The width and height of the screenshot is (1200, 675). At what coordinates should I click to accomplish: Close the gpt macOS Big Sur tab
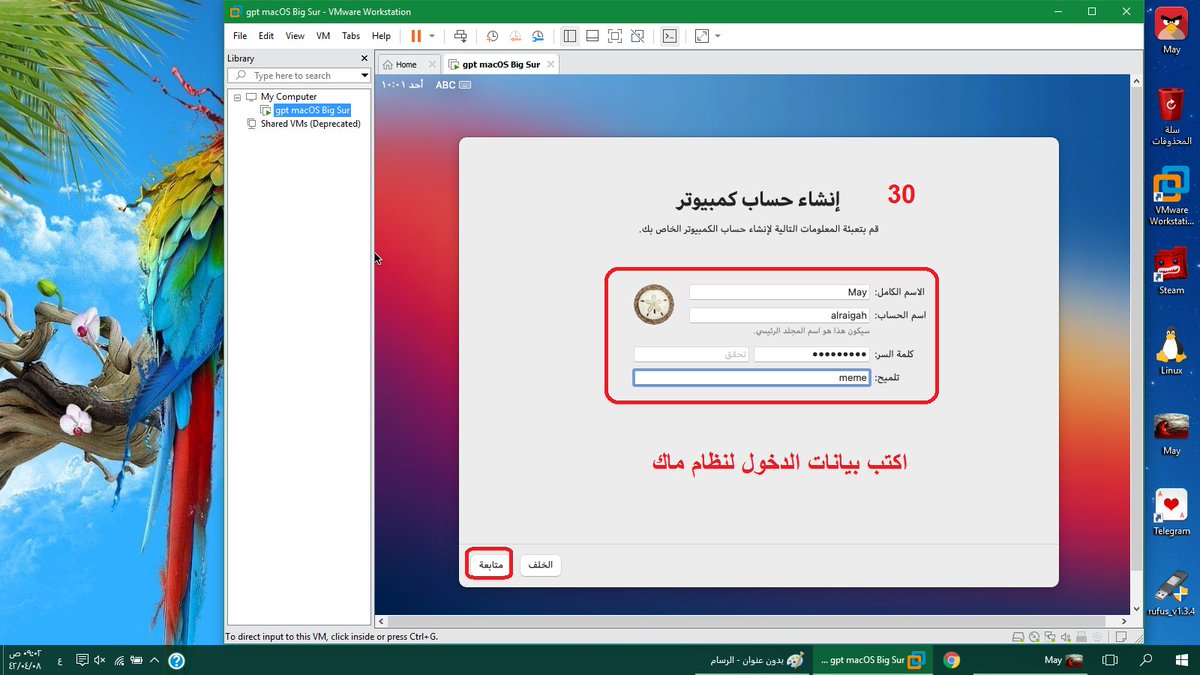coord(549,64)
